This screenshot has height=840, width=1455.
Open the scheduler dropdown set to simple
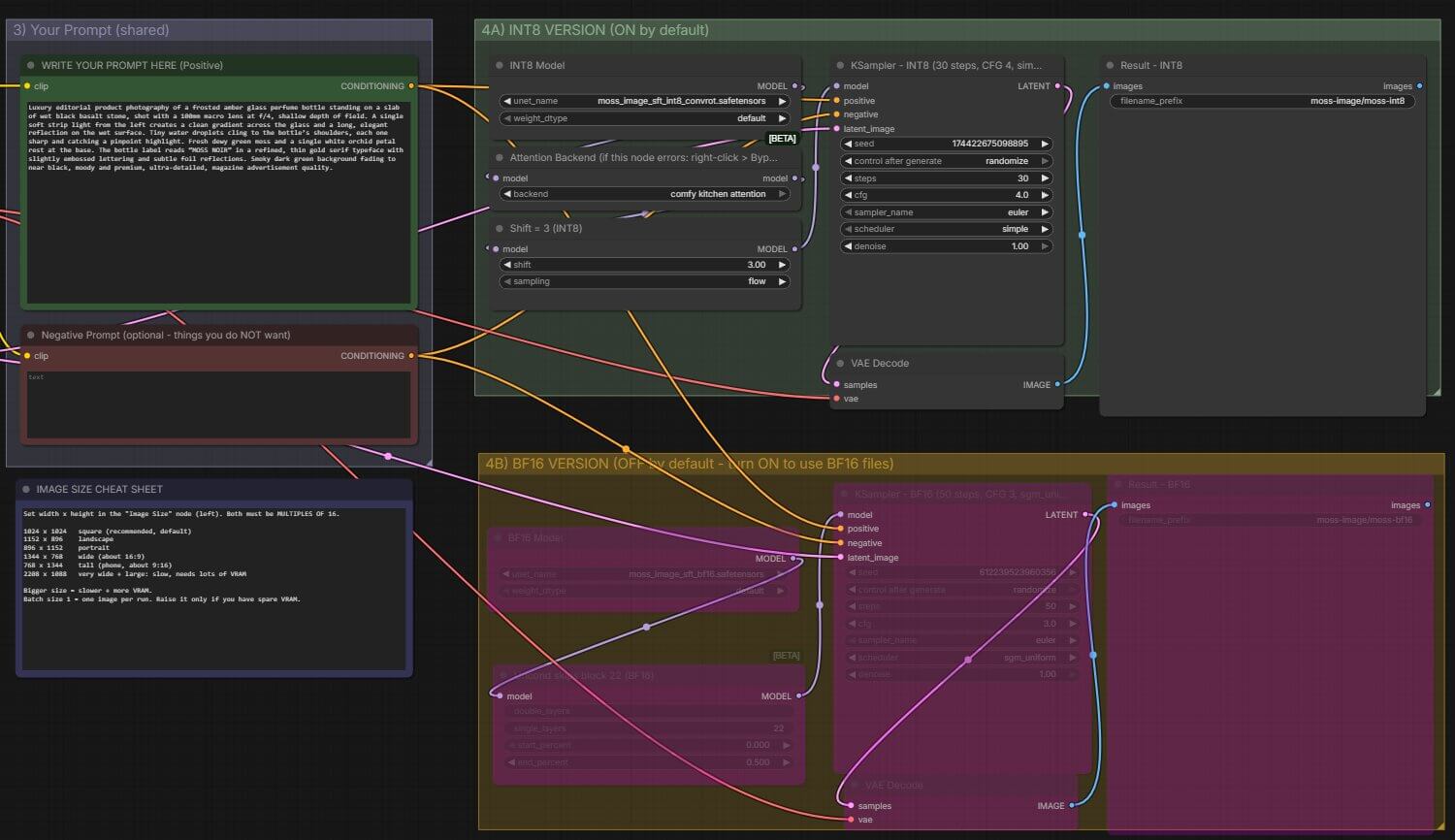pyautogui.click(x=946, y=229)
